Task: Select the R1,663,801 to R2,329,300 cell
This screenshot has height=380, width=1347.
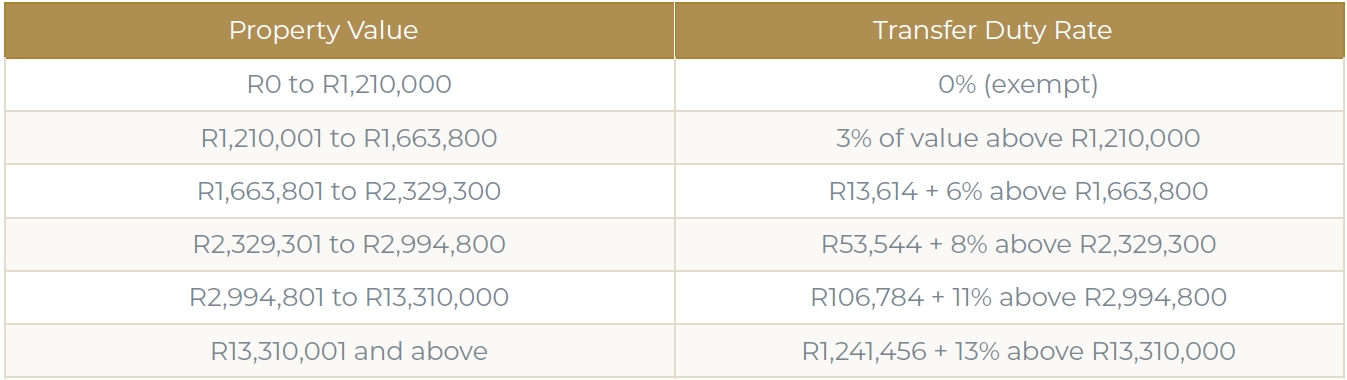Action: [x=338, y=191]
